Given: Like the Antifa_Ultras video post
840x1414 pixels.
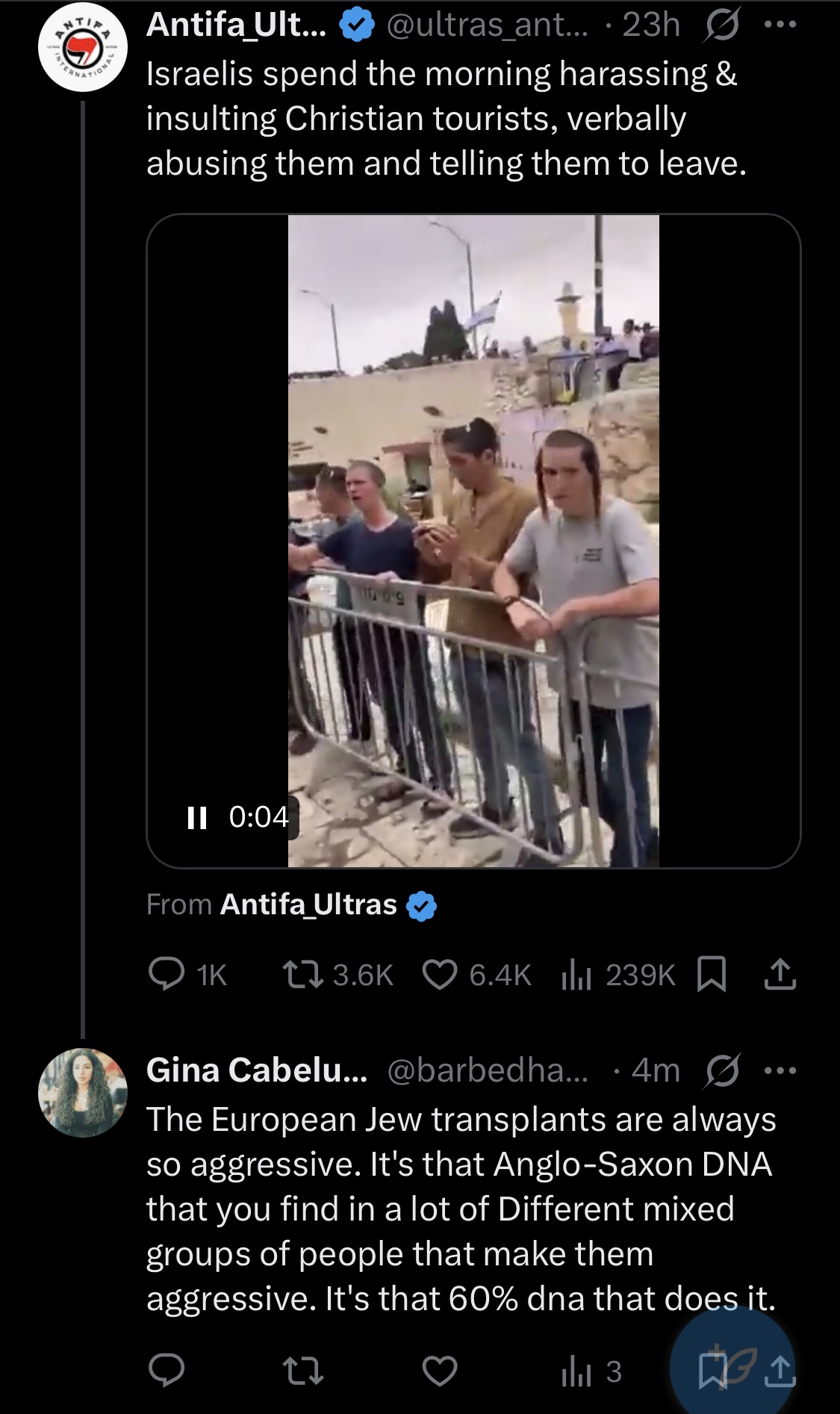Looking at the screenshot, I should click(x=440, y=974).
